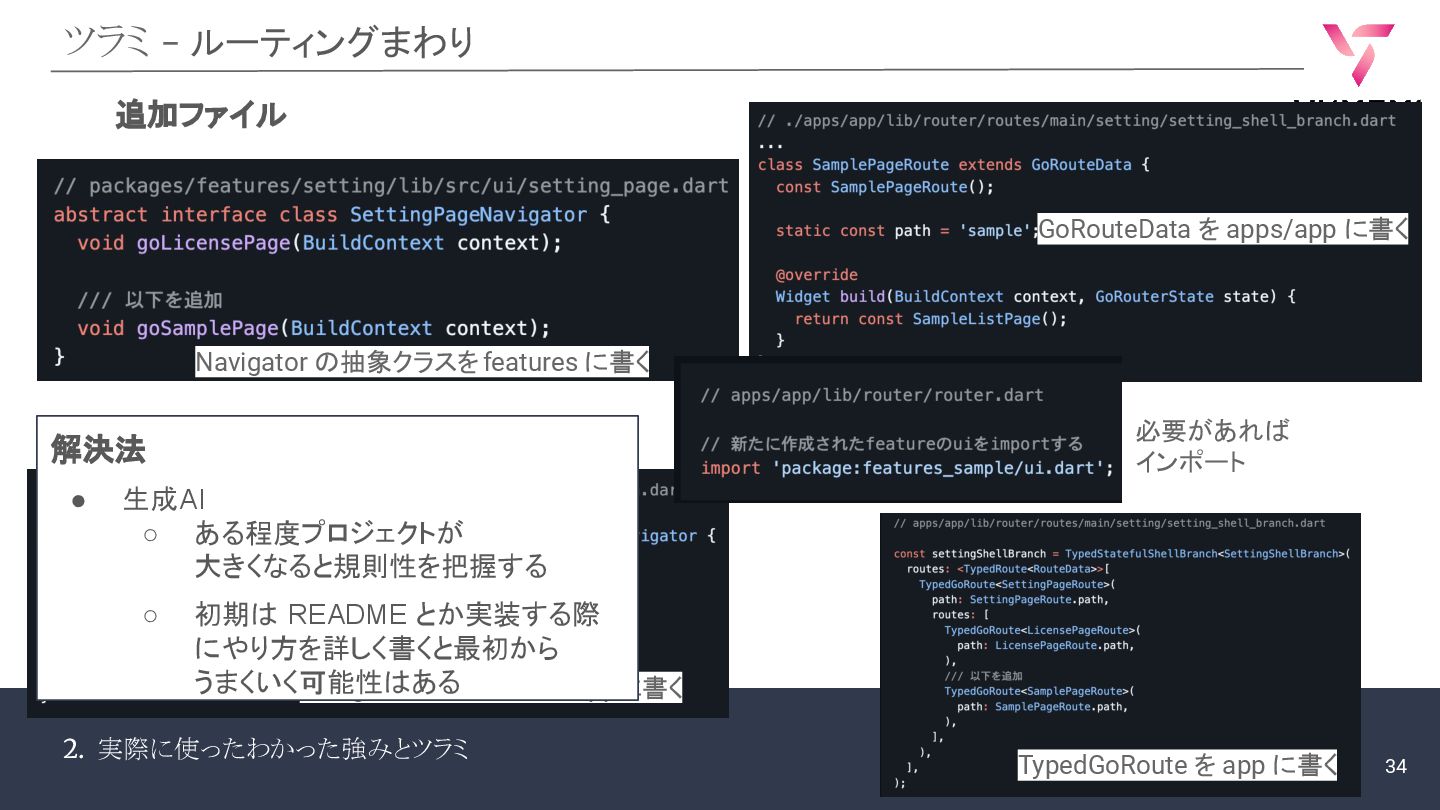
Task: Click 'const settingShellBranch = TypedStatefulShellBranch' line
Action: point(1122,553)
